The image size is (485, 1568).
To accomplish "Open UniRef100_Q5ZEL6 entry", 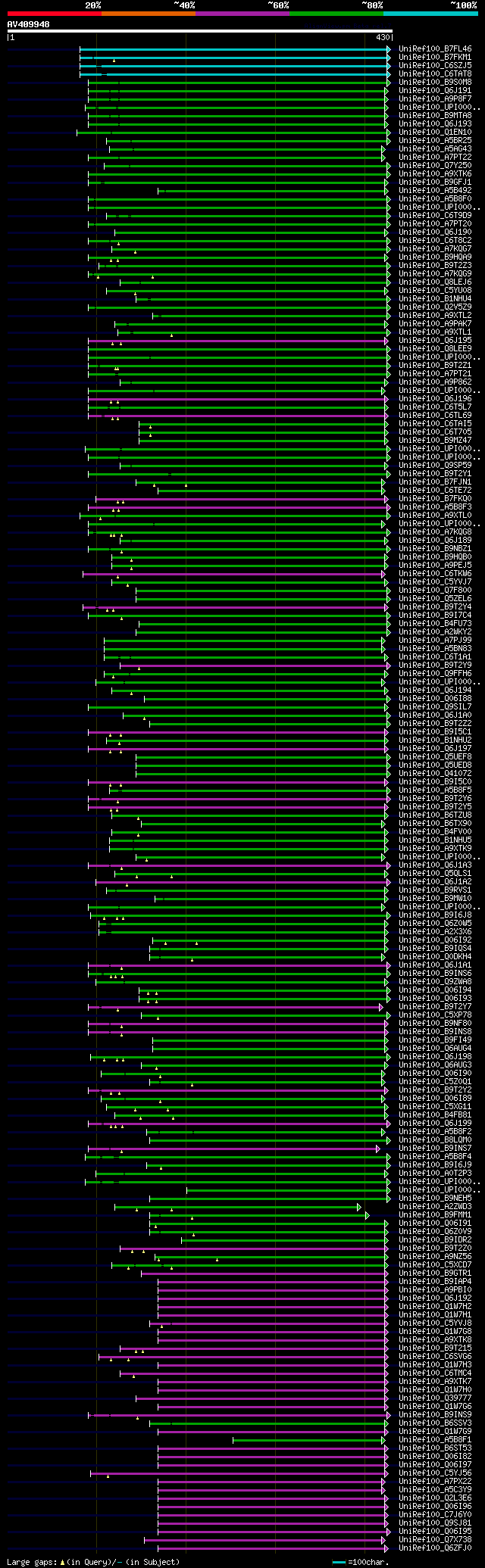I will pos(435,599).
